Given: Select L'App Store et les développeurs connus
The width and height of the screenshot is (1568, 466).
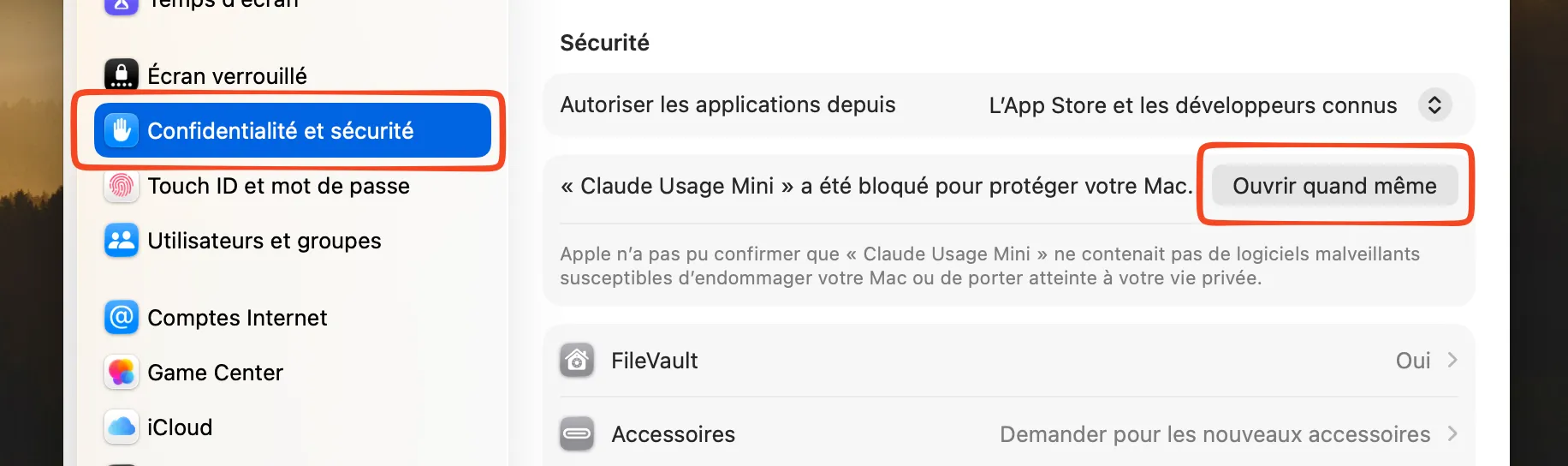Looking at the screenshot, I should point(1192,105).
